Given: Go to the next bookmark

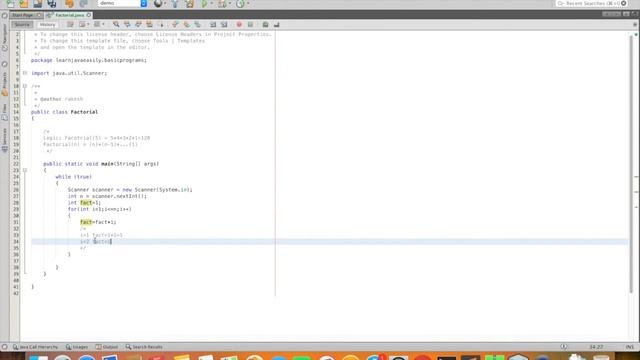Looking at the screenshot, I should click(x=187, y=24).
